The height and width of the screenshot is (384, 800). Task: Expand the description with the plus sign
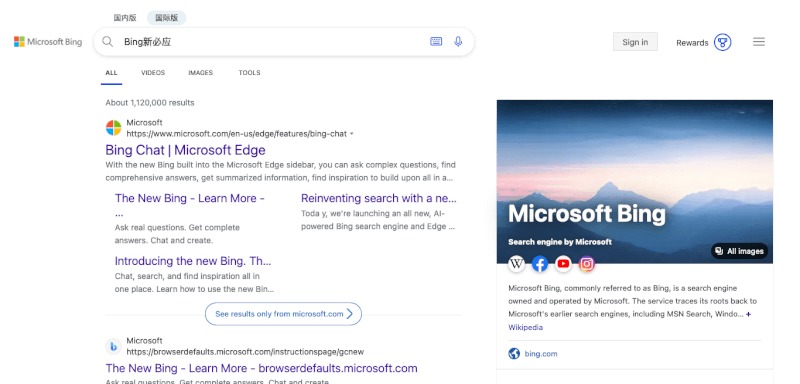[x=748, y=314]
